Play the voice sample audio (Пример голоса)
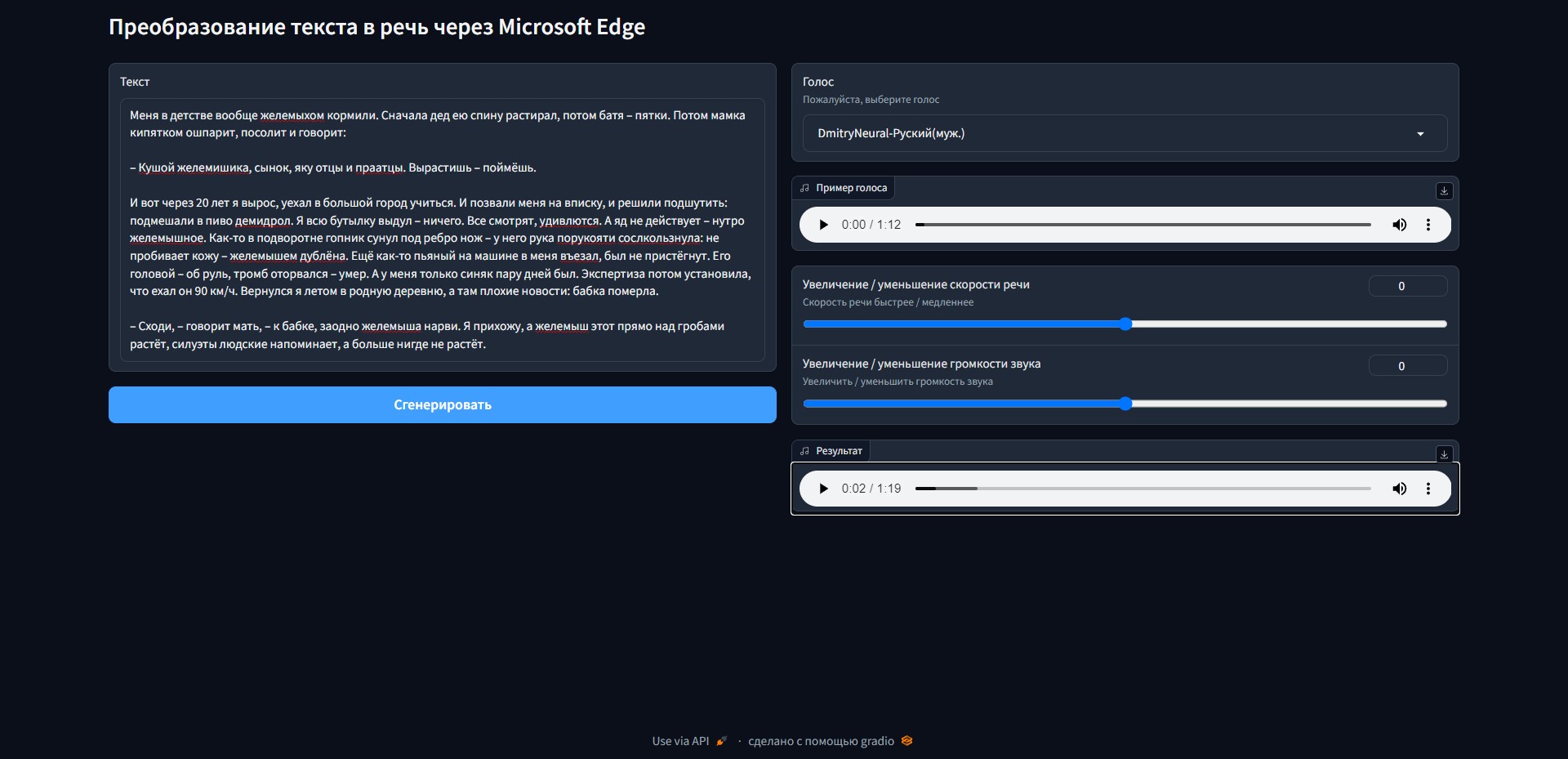 (823, 225)
